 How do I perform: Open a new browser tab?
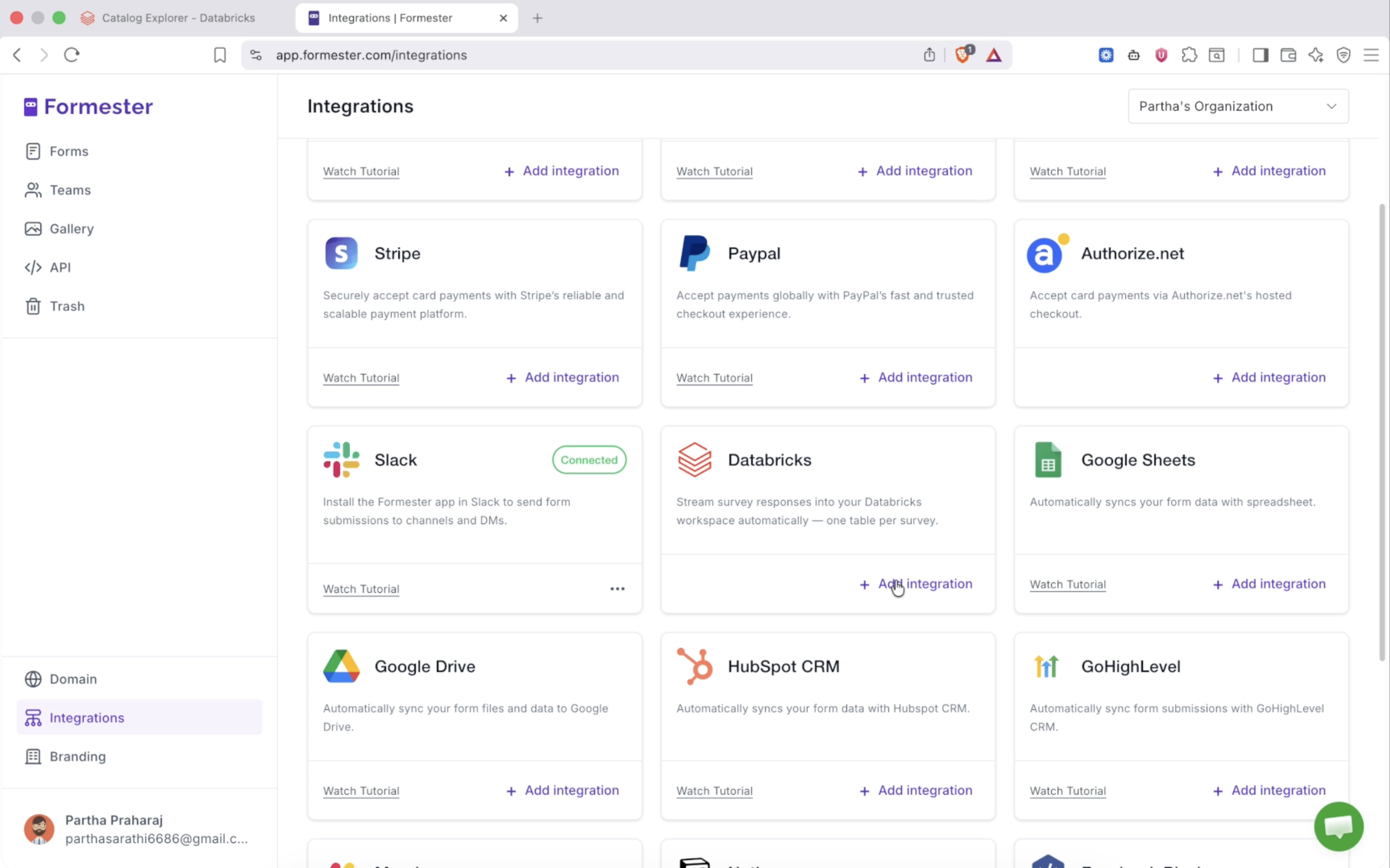(537, 18)
